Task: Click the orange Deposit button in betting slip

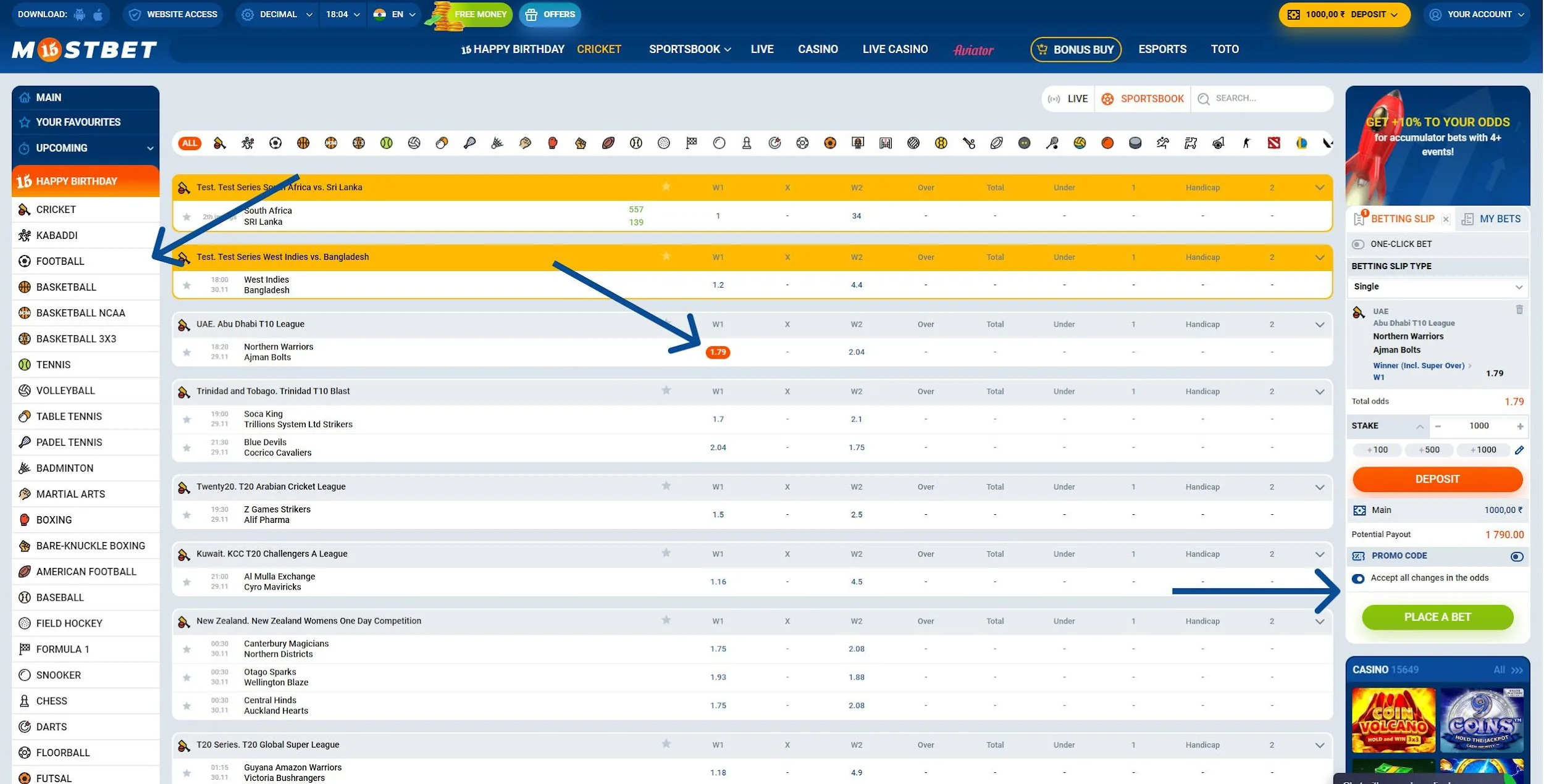Action: [1437, 480]
